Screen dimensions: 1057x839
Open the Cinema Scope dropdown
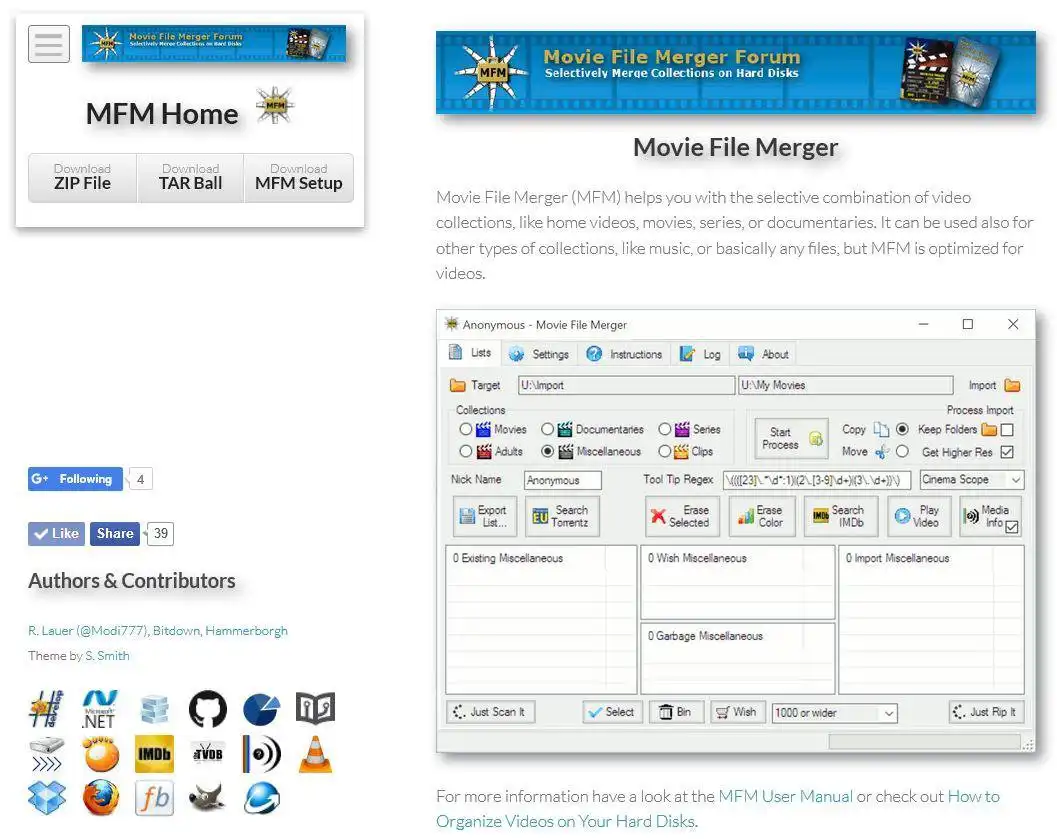click(x=971, y=480)
